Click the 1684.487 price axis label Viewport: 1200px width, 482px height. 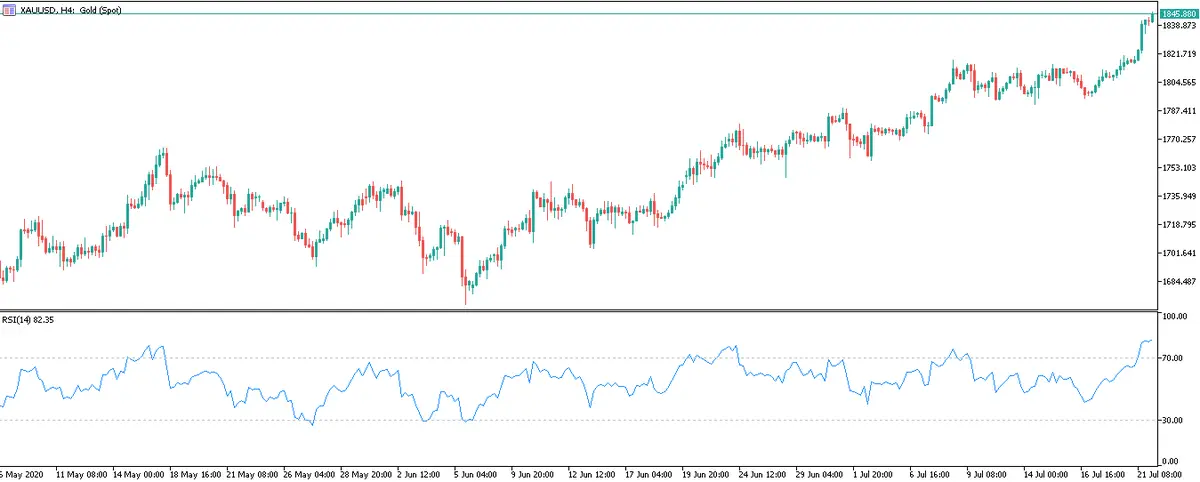tap(1177, 281)
